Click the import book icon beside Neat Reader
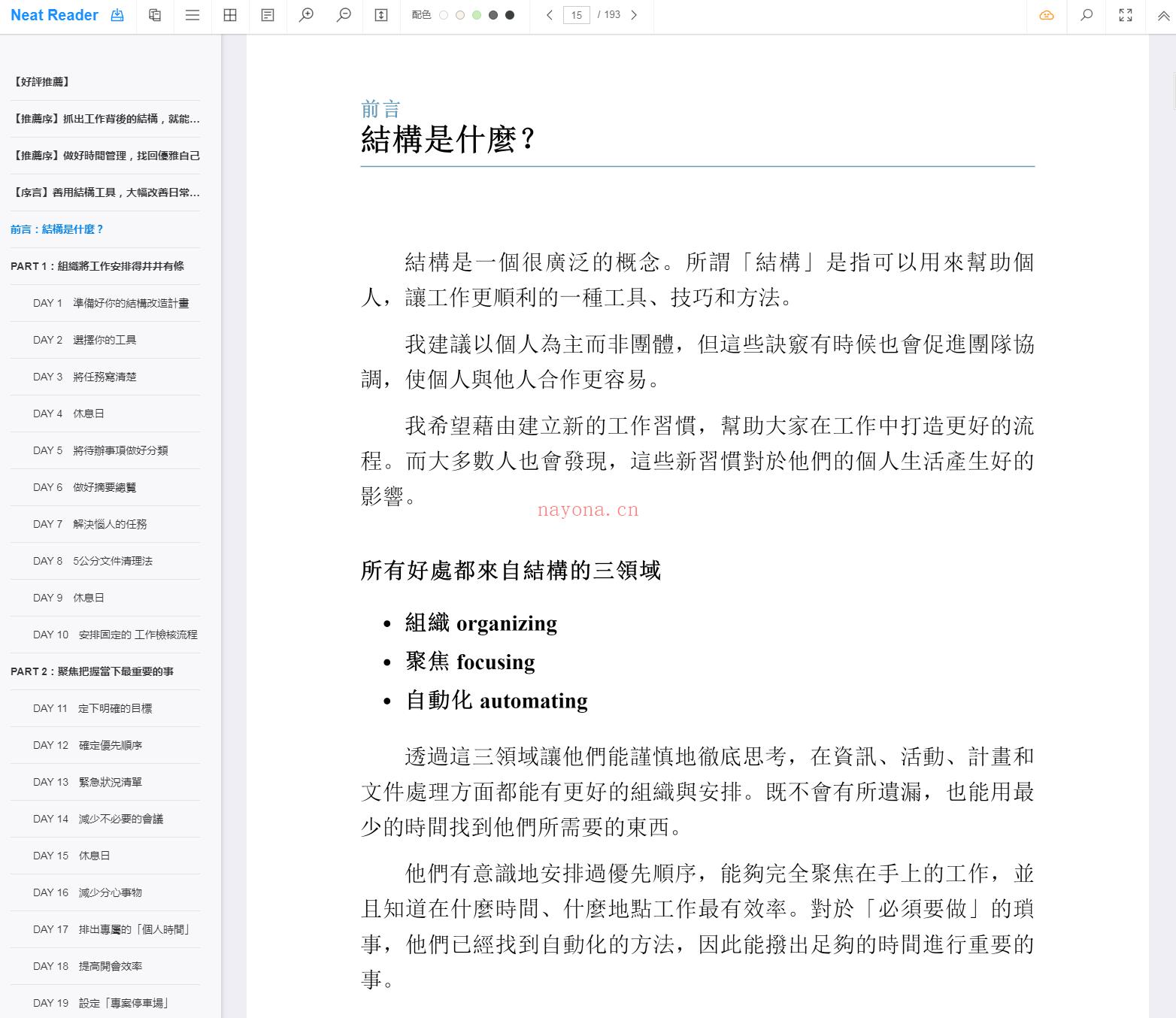 [117, 15]
